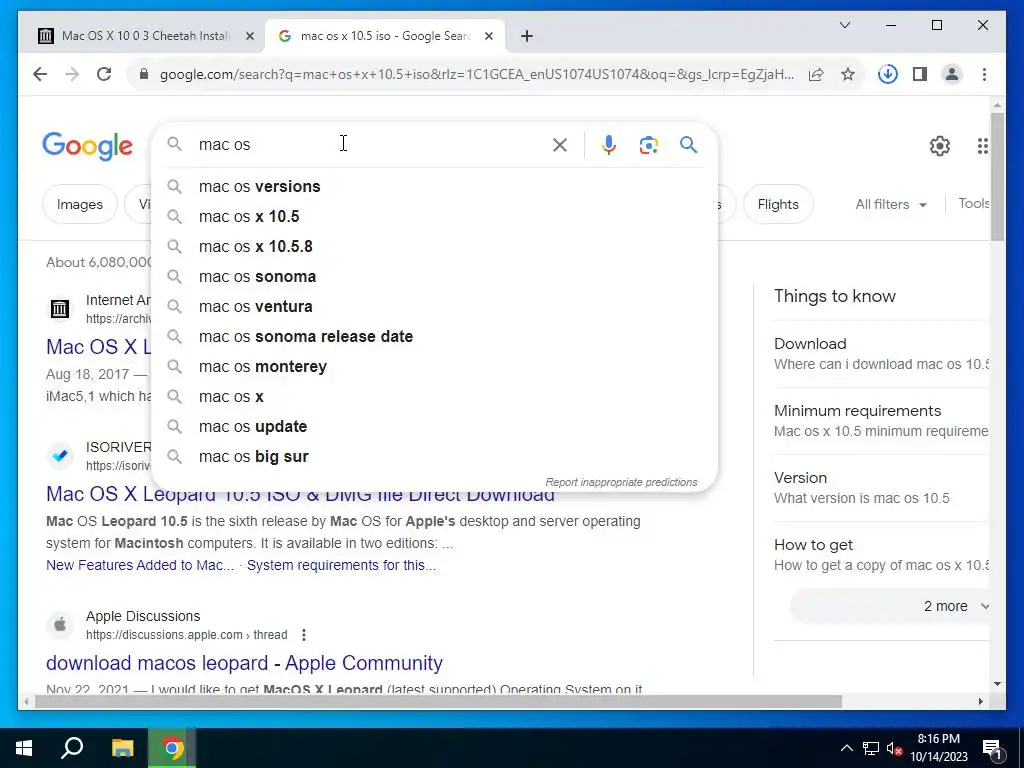Click the muted volume tray icon
The height and width of the screenshot is (768, 1024).
(894, 748)
